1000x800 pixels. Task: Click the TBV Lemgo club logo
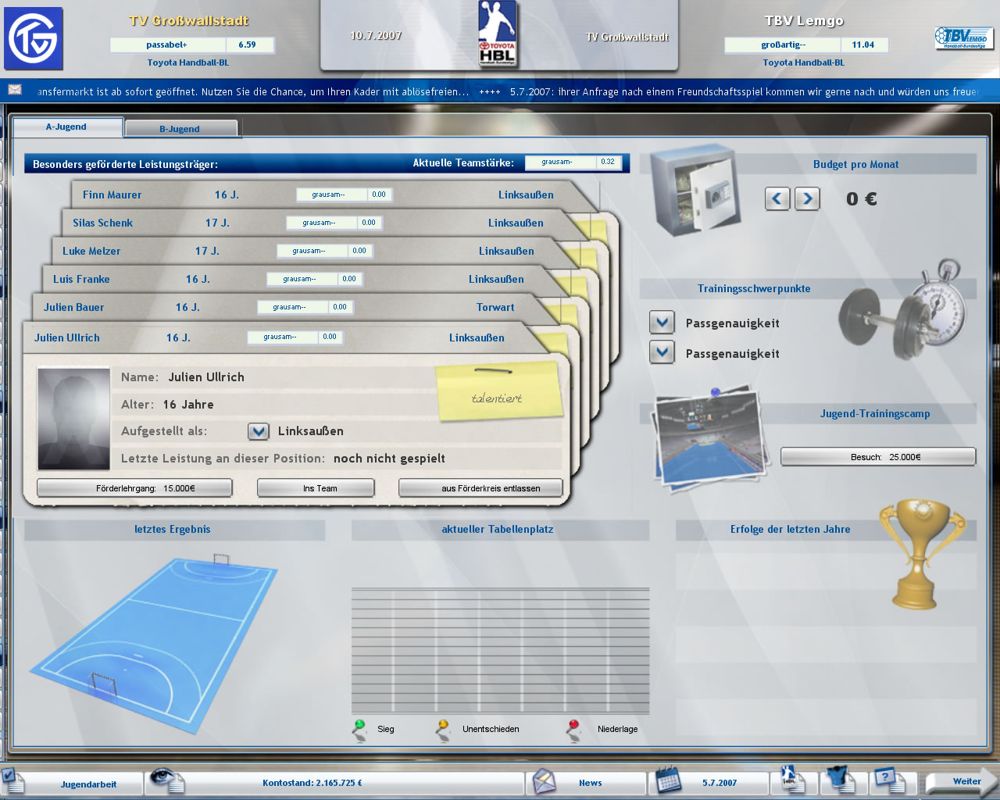click(x=963, y=38)
